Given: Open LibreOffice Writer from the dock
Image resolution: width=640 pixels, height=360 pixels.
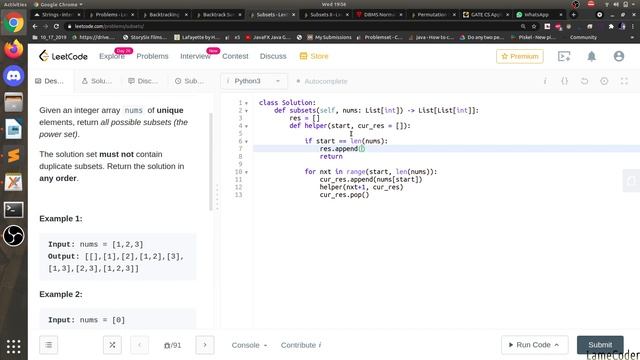Looking at the screenshot, I should (x=13, y=129).
